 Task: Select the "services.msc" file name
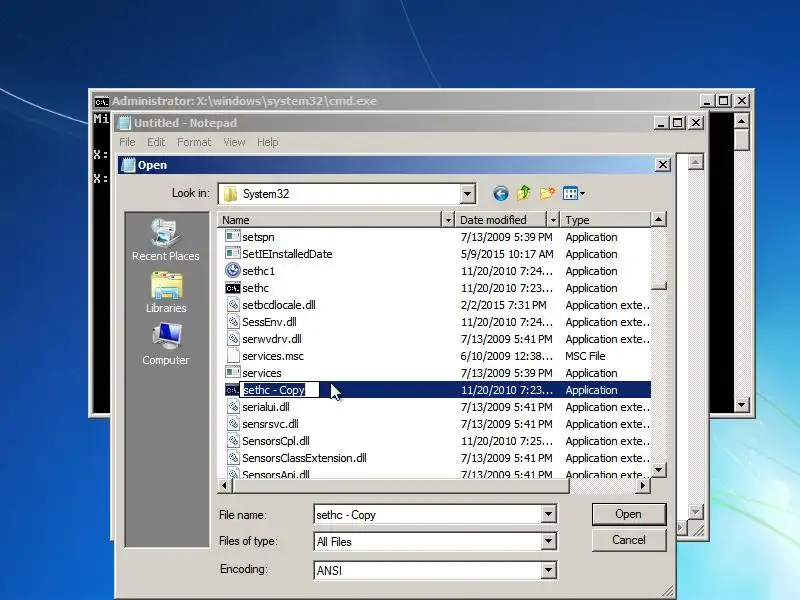(x=272, y=356)
